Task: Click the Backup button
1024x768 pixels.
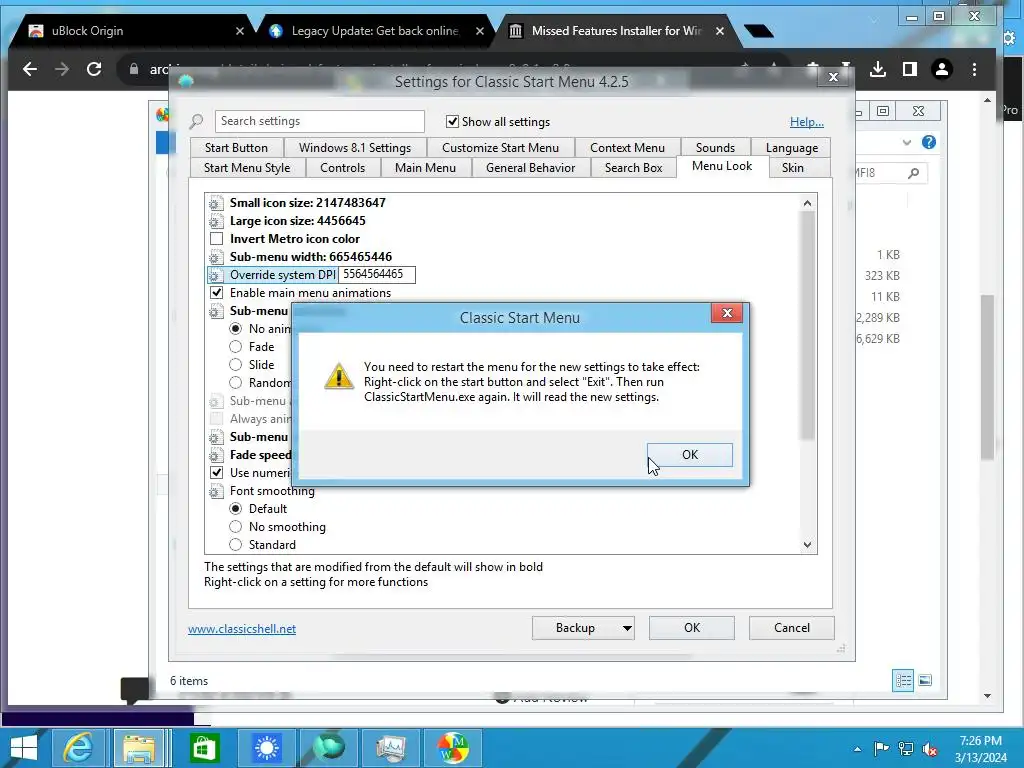Action: [575, 628]
